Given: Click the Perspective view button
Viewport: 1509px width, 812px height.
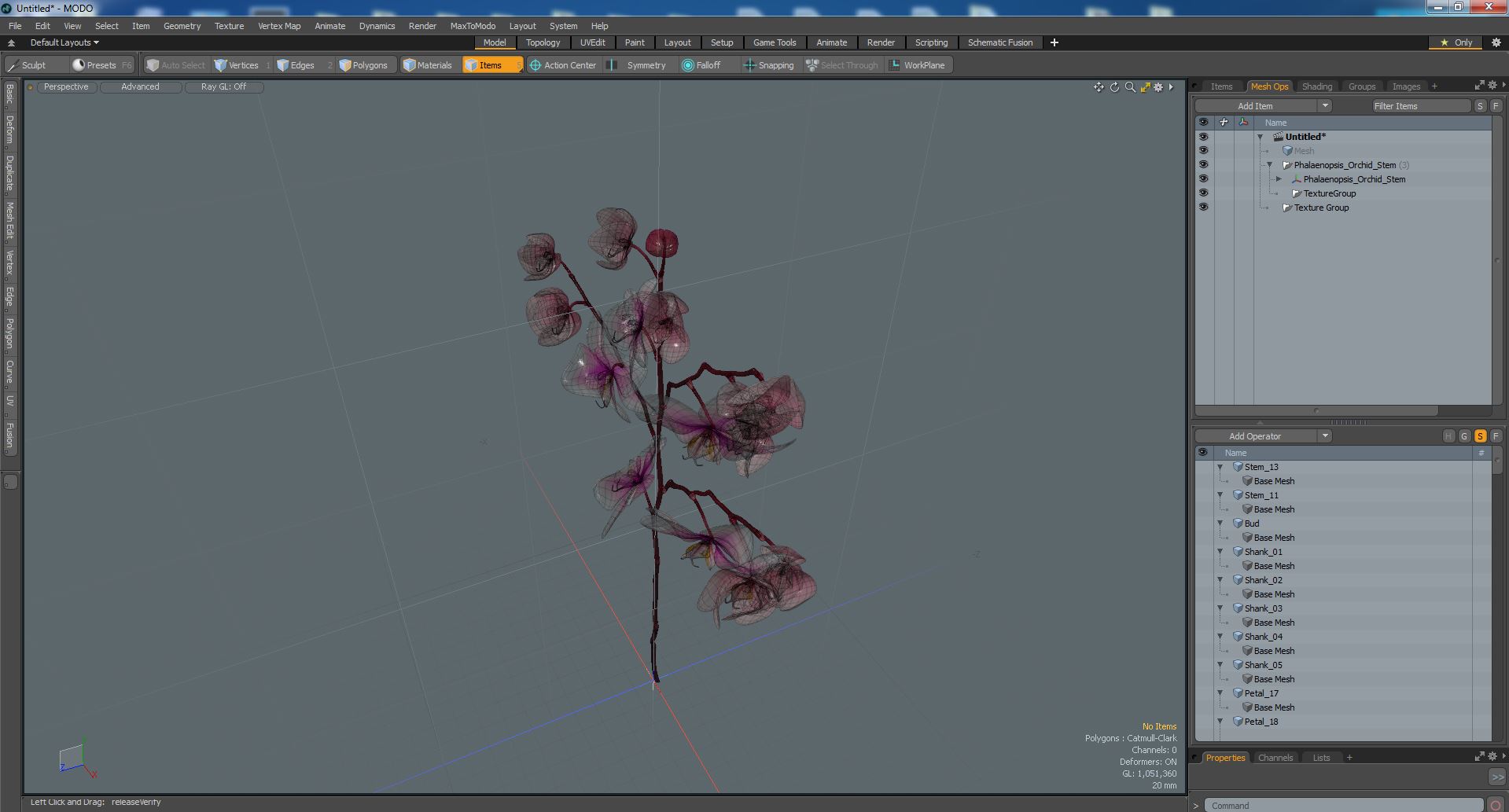Looking at the screenshot, I should pos(66,87).
